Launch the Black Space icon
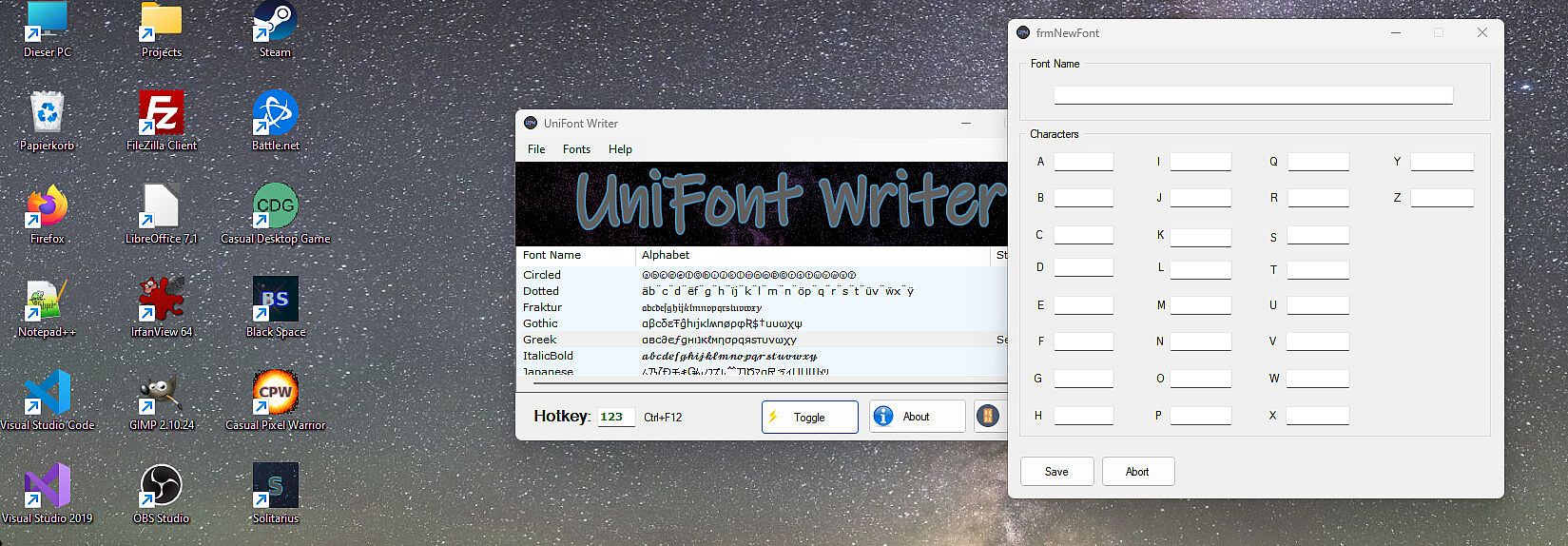Viewport: 1568px width, 546px height. [x=276, y=307]
